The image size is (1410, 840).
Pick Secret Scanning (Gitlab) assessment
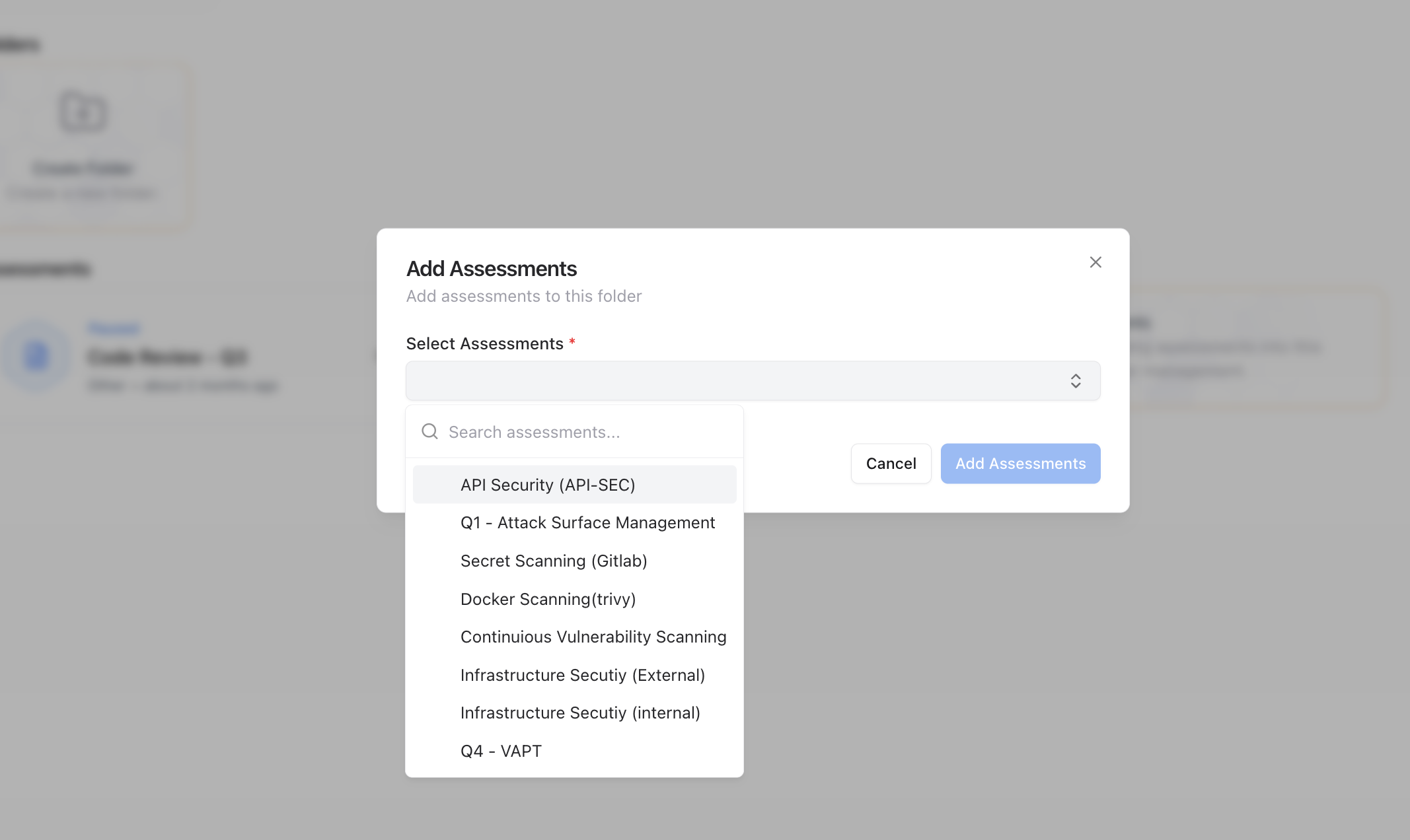[554, 561]
